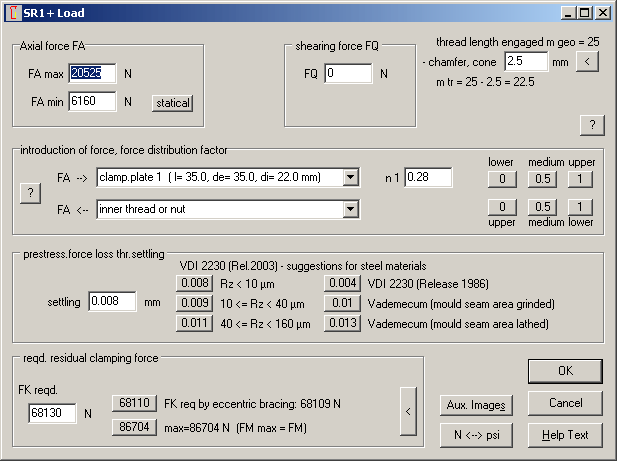
Task: Apply 0.013 Vademecum lathed settling value
Action: point(341,323)
